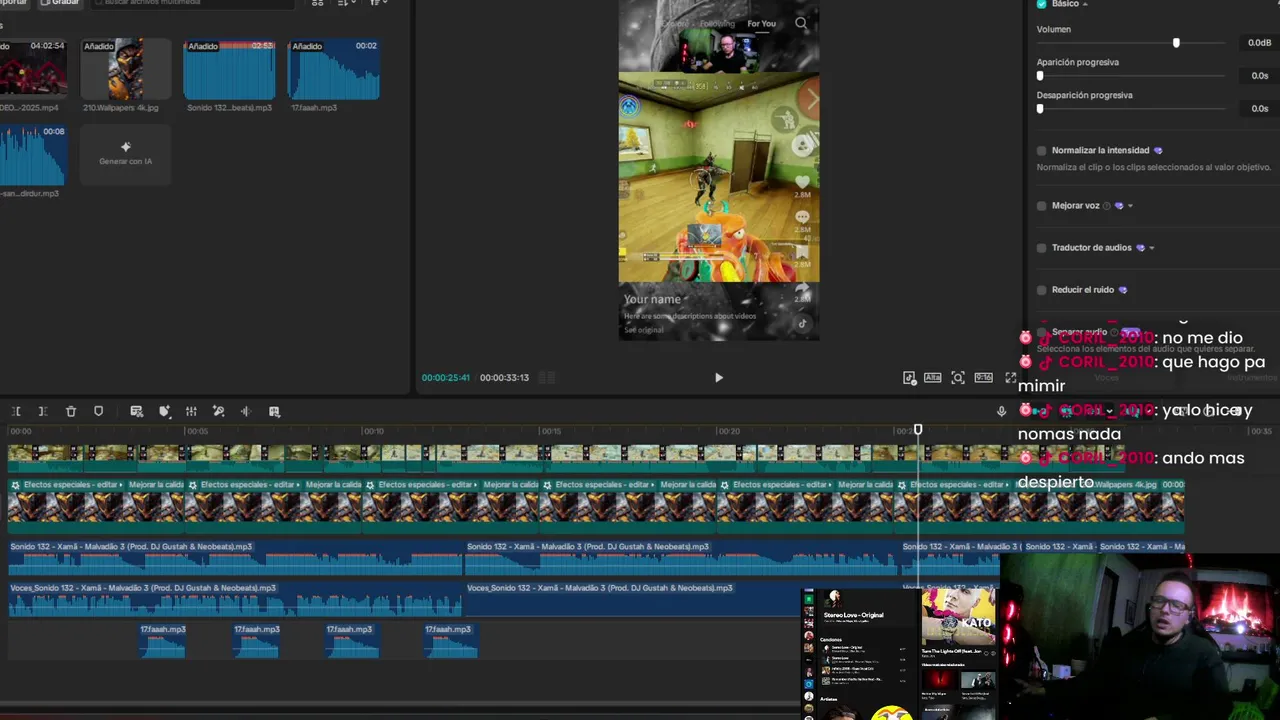Select the trim-right split tool
Viewport: 1280px width, 720px height.
pyautogui.click(x=42, y=411)
